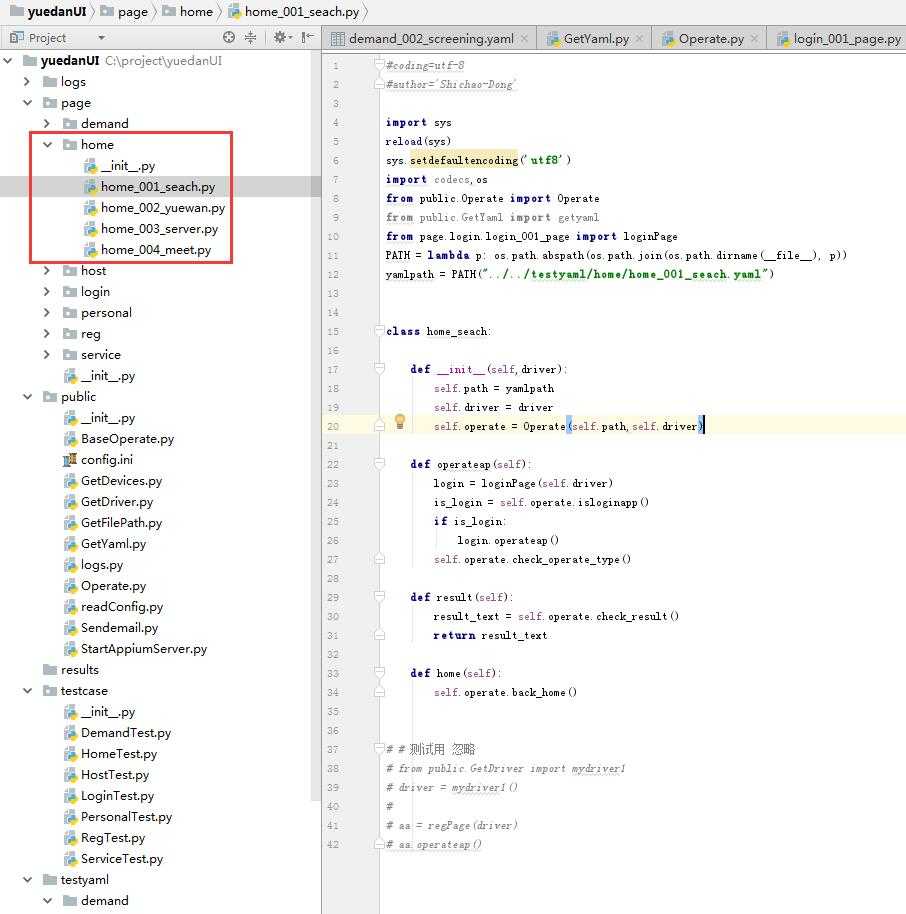Hide the Project panel with hide icon

click(307, 38)
